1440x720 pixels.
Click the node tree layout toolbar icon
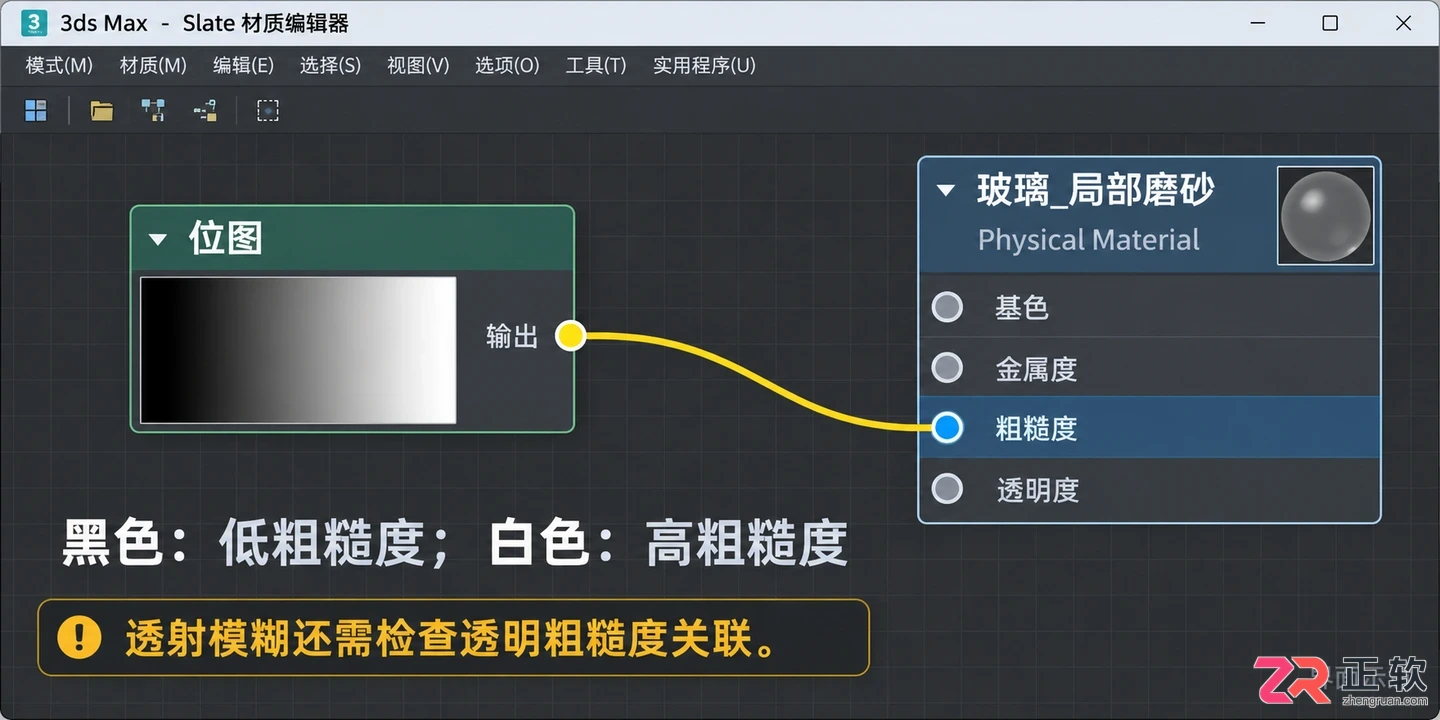153,110
